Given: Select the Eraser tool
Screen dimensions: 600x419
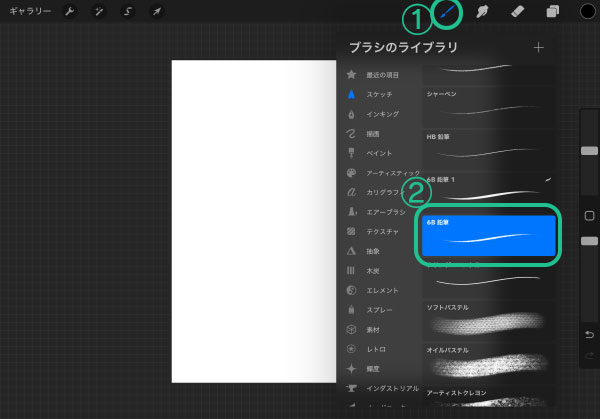Looking at the screenshot, I should point(517,11).
